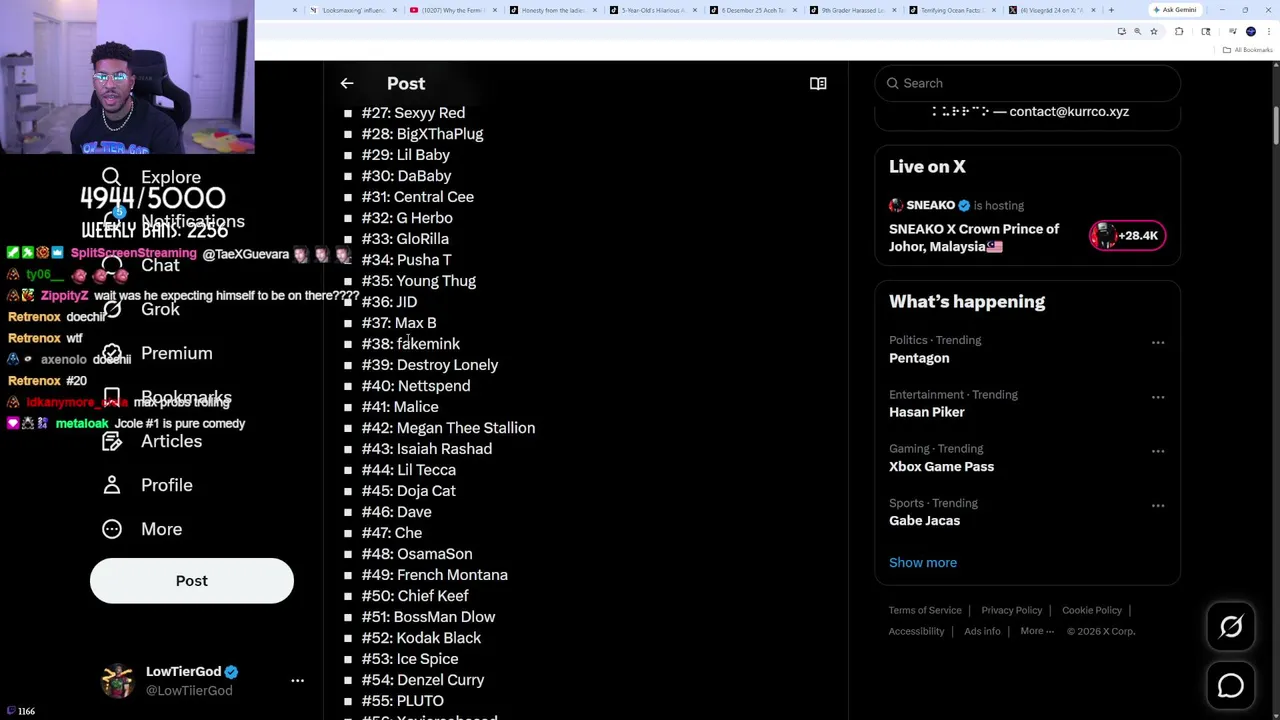Click the SNEAKO host avatar
1280x720 pixels.
point(896,205)
